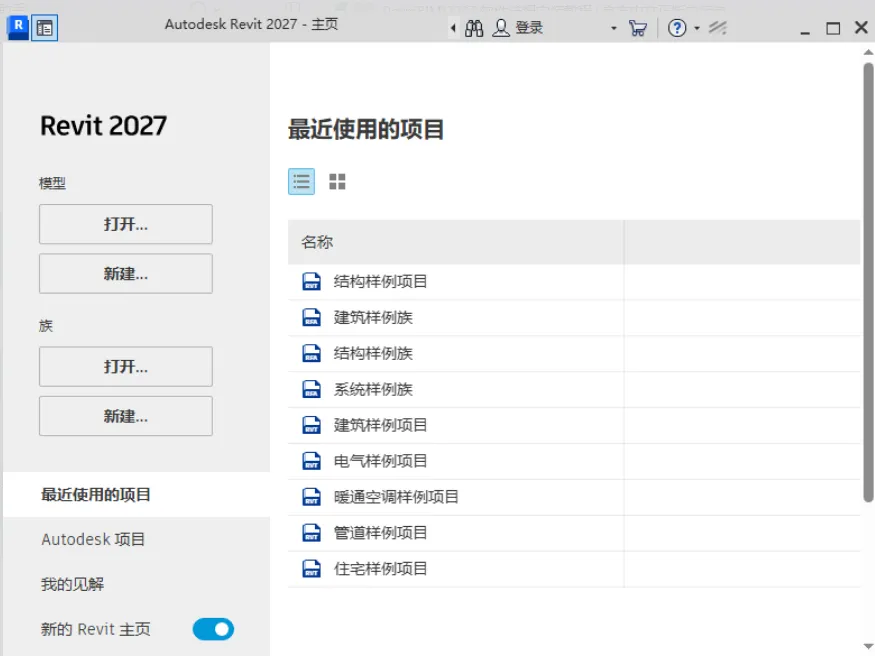This screenshot has height=656, width=875.
Task: Click the vertical scrollbar thumb
Action: (x=868, y=282)
